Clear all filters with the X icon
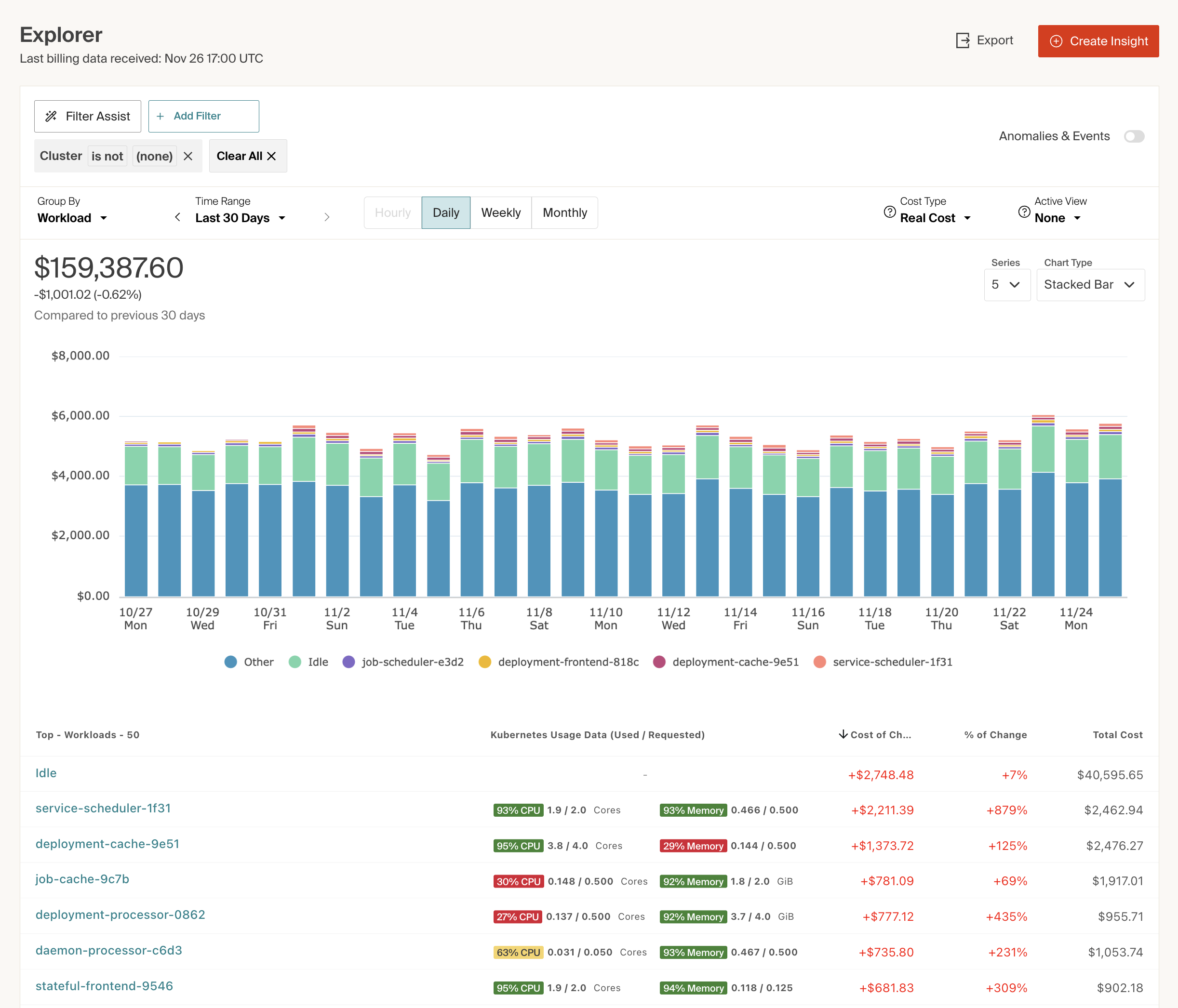Viewport: 1178px width, 1008px height. click(271, 156)
